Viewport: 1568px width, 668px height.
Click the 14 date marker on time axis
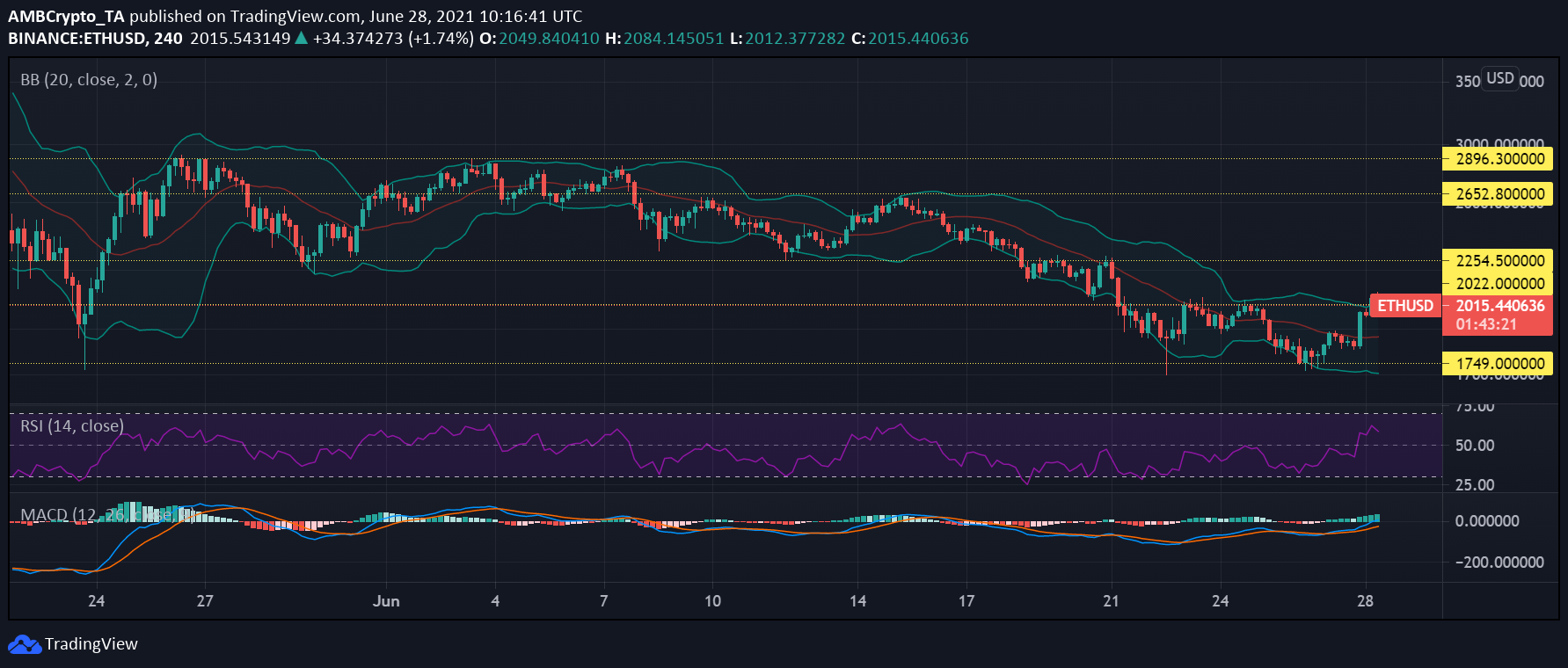pos(857,601)
